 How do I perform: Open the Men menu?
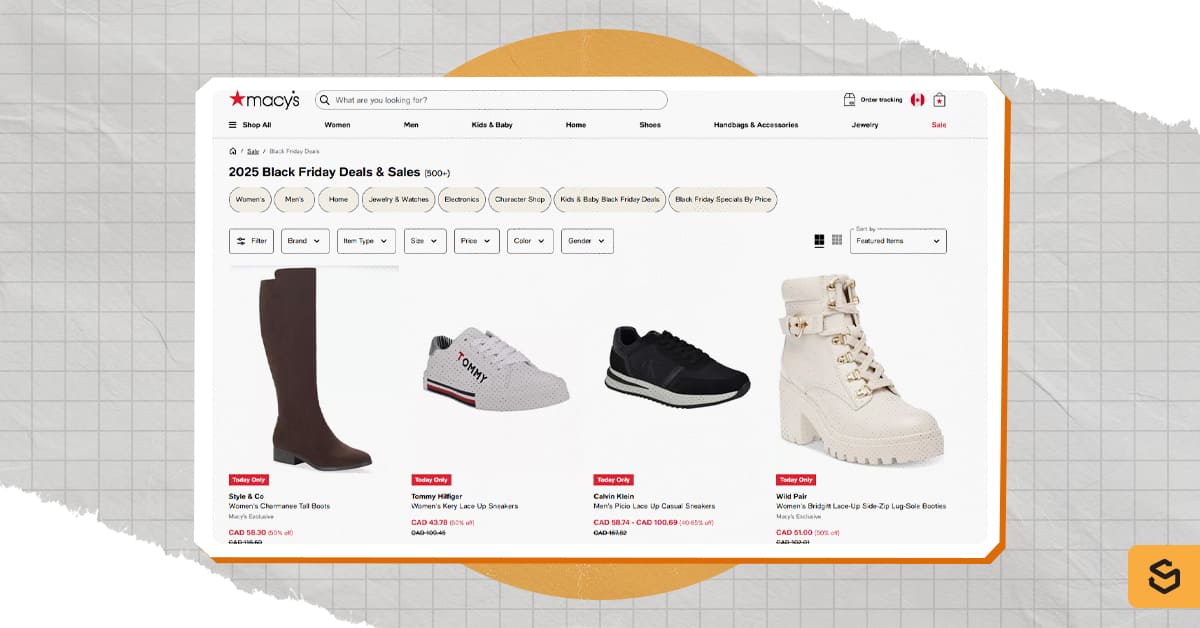pos(411,125)
